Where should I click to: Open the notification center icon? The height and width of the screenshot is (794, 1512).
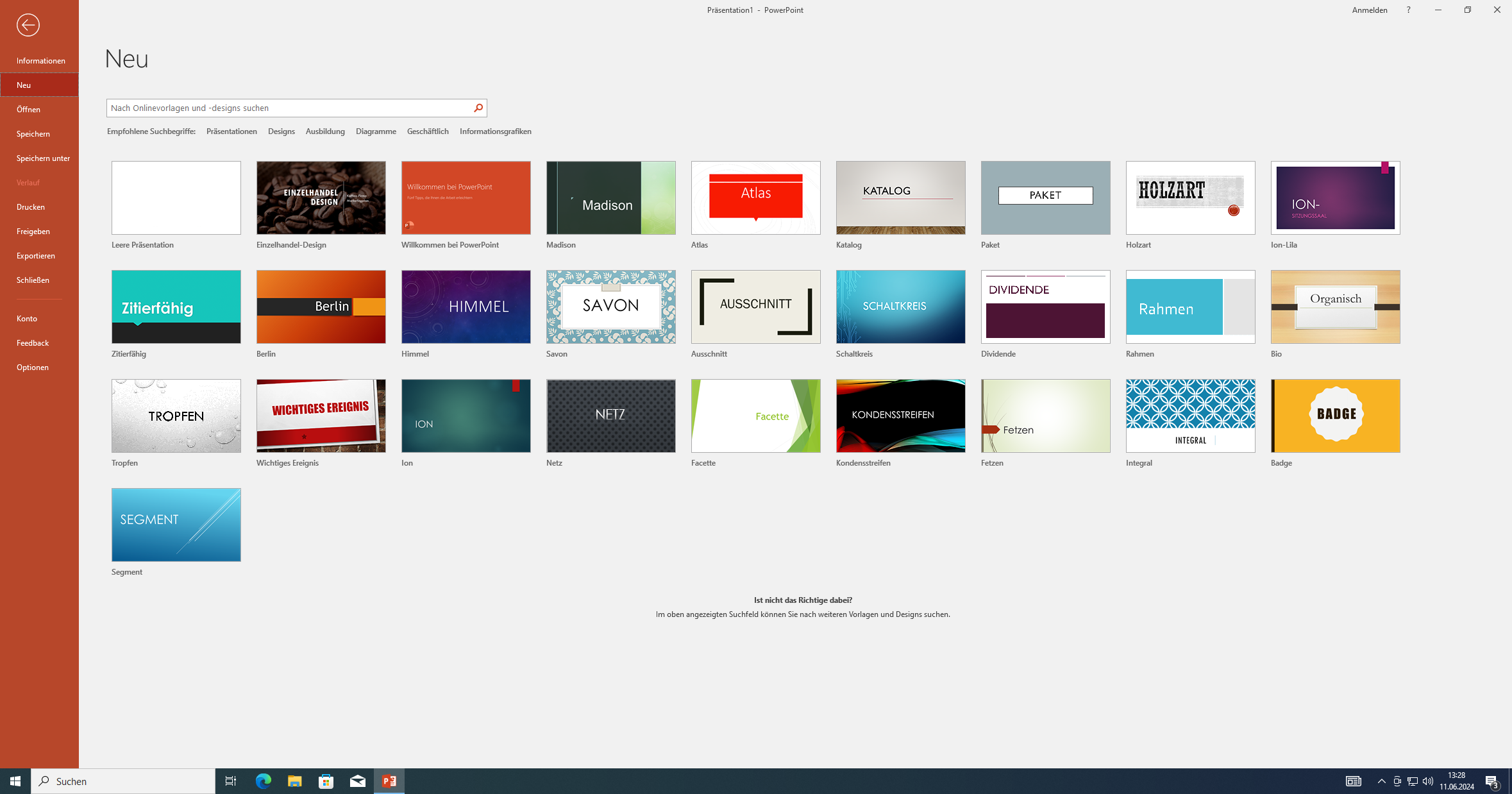coord(1491,781)
